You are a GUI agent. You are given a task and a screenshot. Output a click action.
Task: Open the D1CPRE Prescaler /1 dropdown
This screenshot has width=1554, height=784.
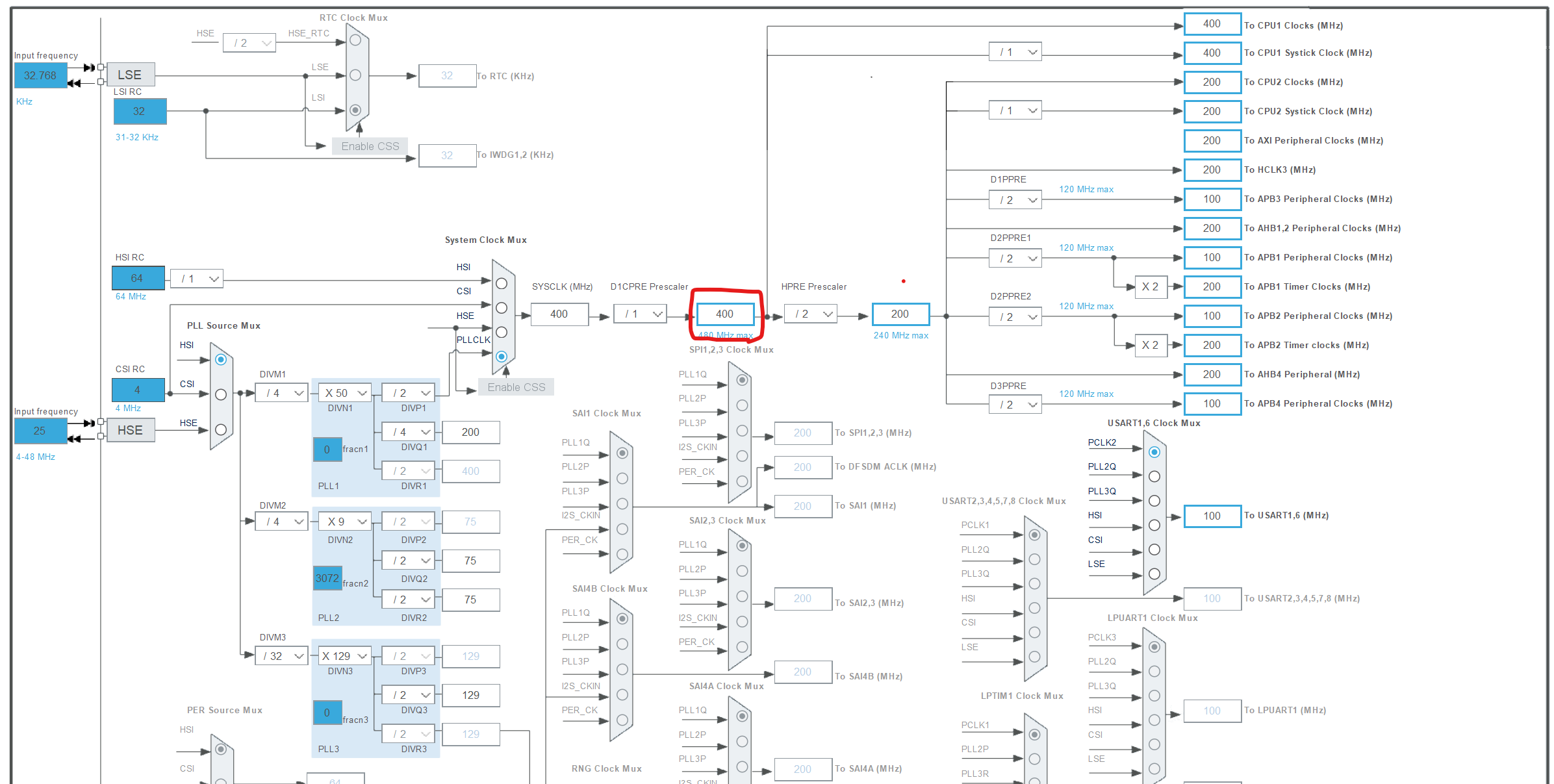[640, 314]
